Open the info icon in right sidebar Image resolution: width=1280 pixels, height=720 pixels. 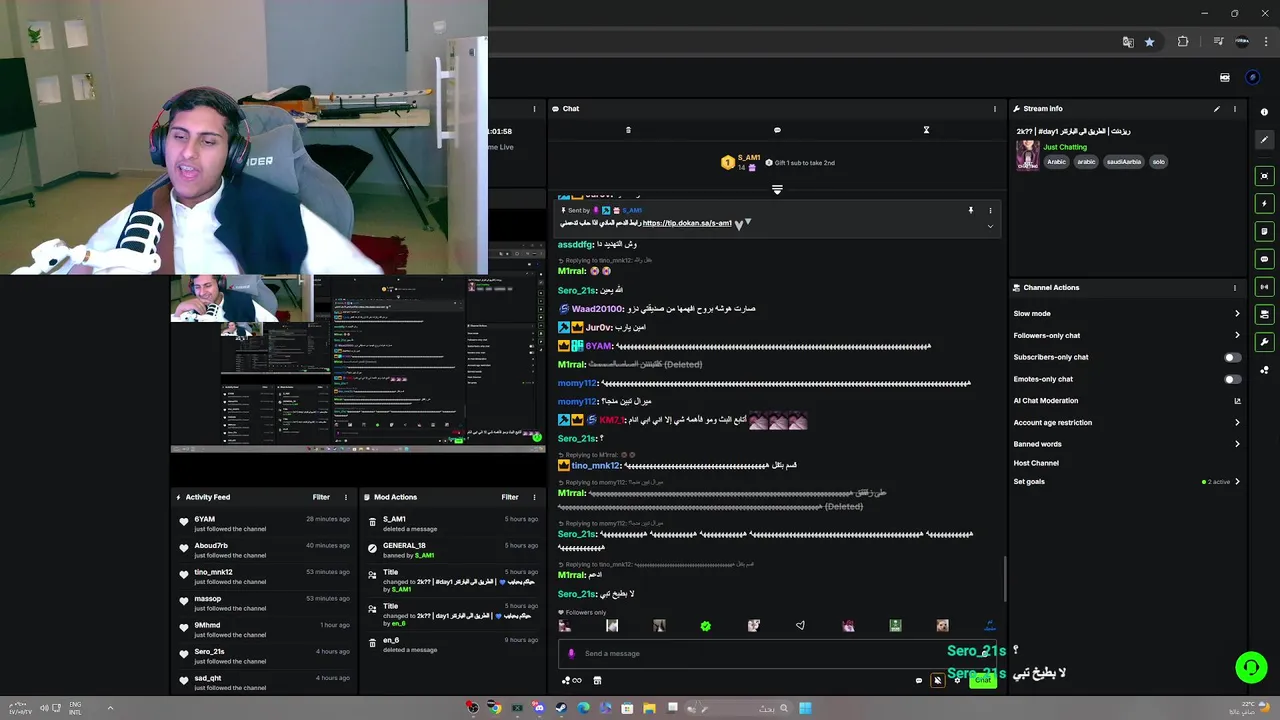(x=1264, y=112)
